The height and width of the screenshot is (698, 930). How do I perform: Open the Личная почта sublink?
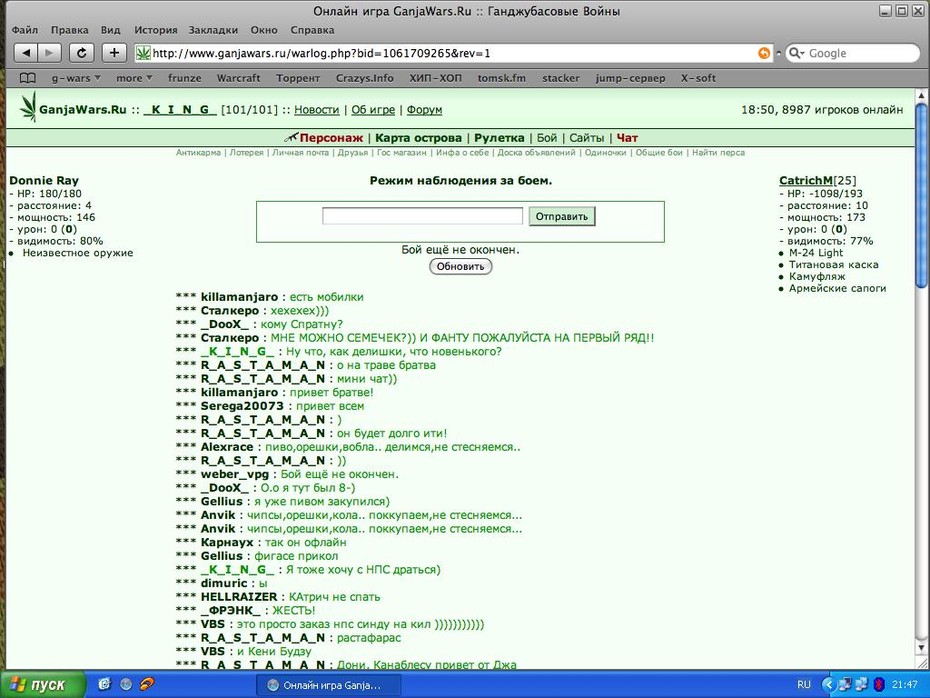pyautogui.click(x=300, y=153)
